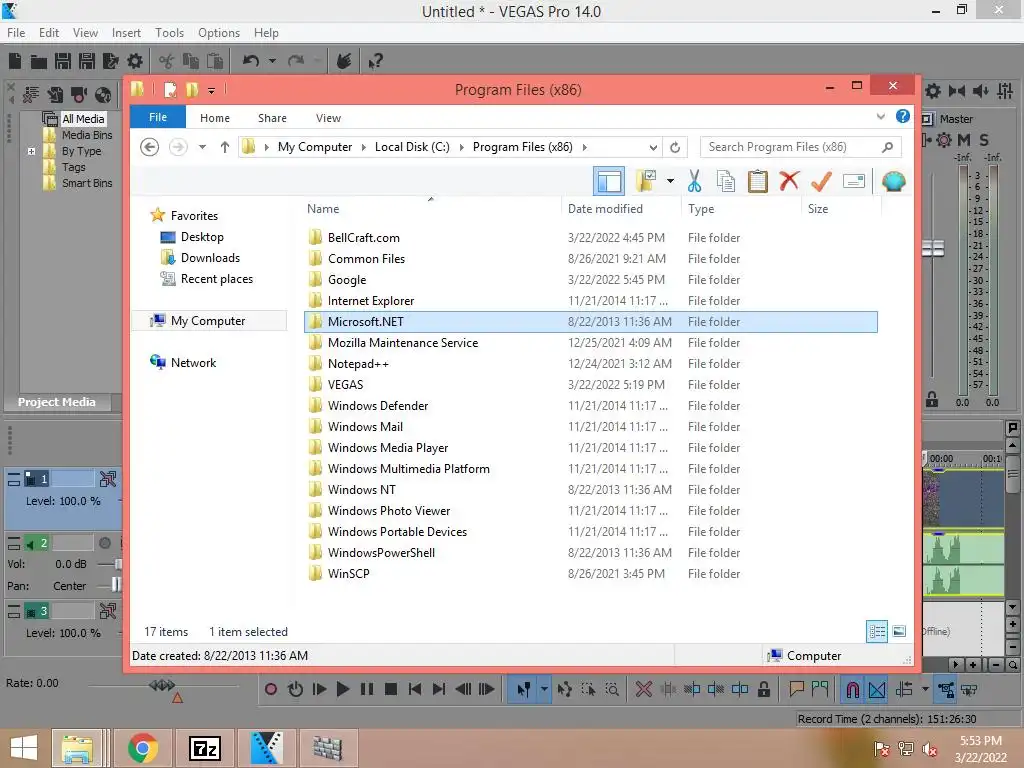Adjust the Master bus fader
Viewport: 1024px width, 768px height.
coord(933,248)
